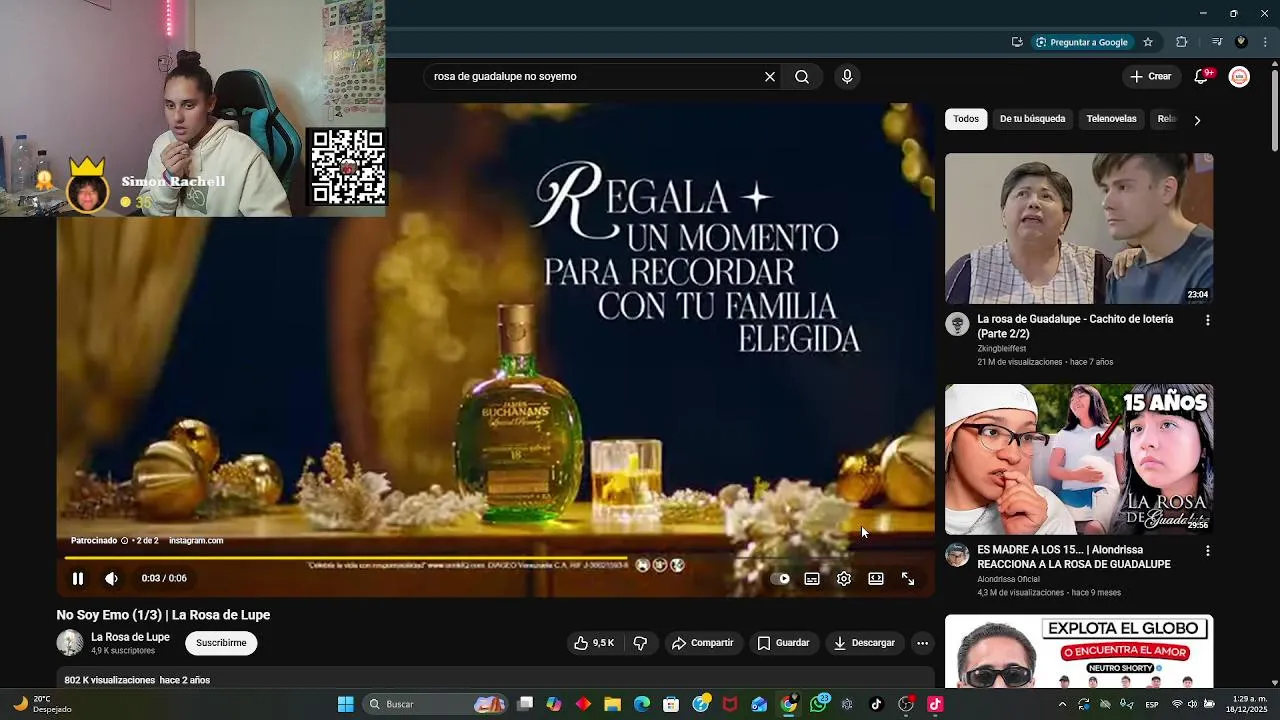Open Microsoft Store from the taskbar

pos(671,704)
